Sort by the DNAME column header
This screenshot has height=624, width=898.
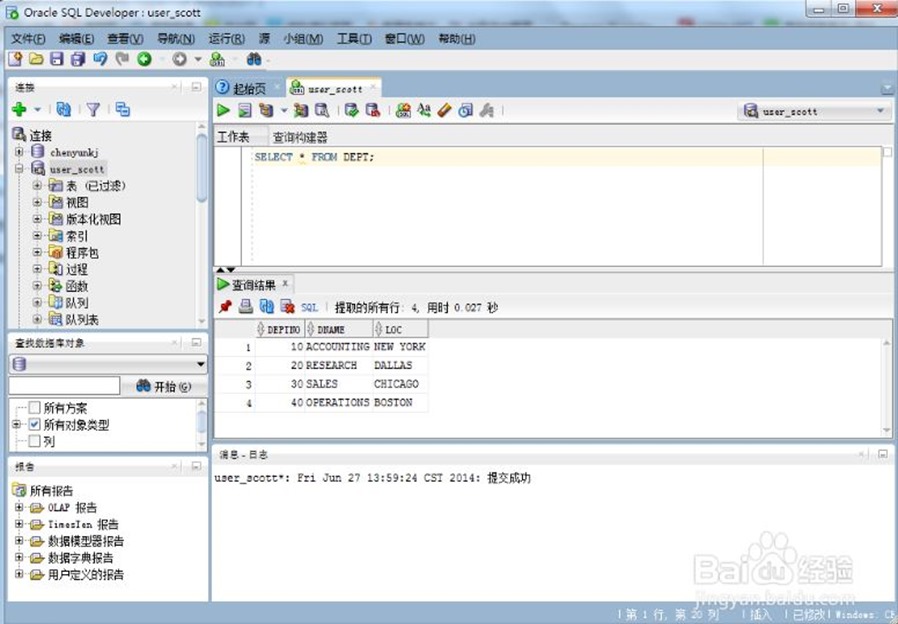point(338,329)
